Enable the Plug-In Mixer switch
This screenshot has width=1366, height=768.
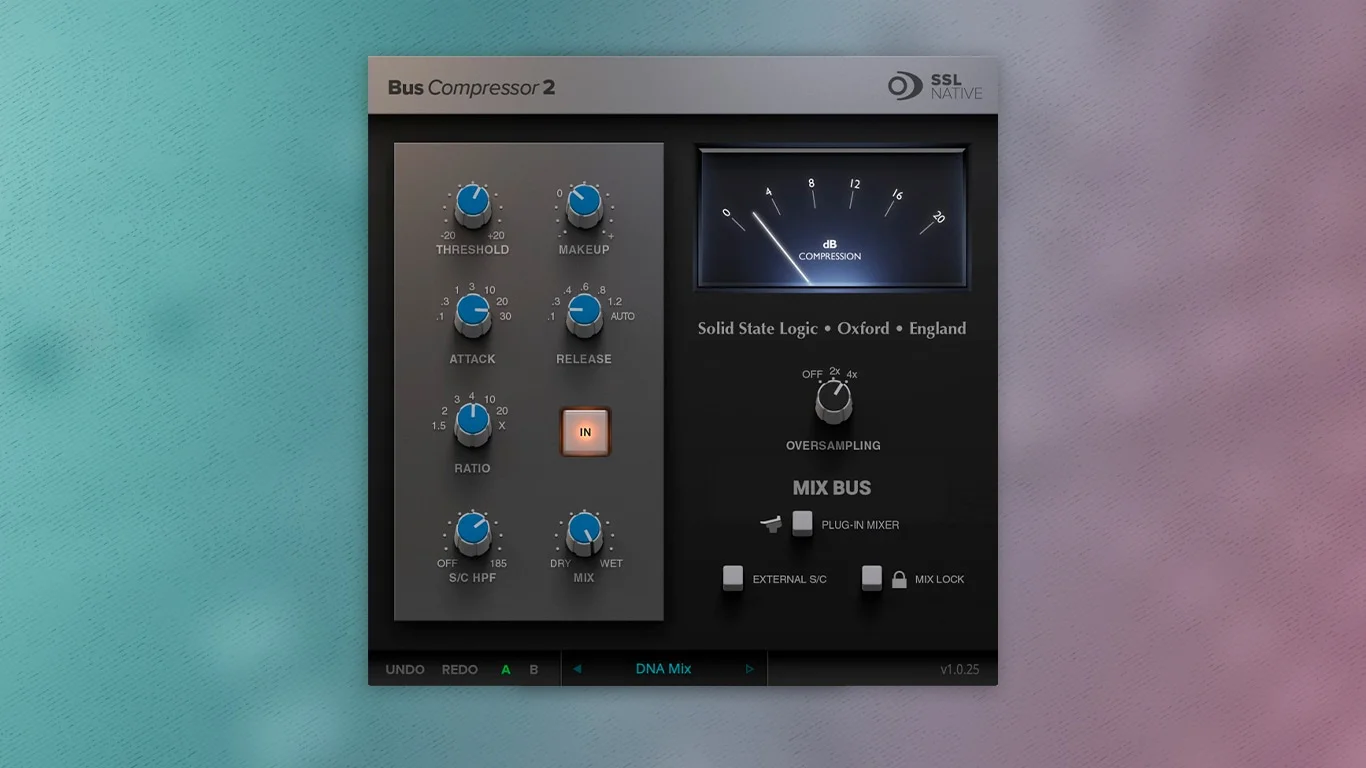coord(803,522)
